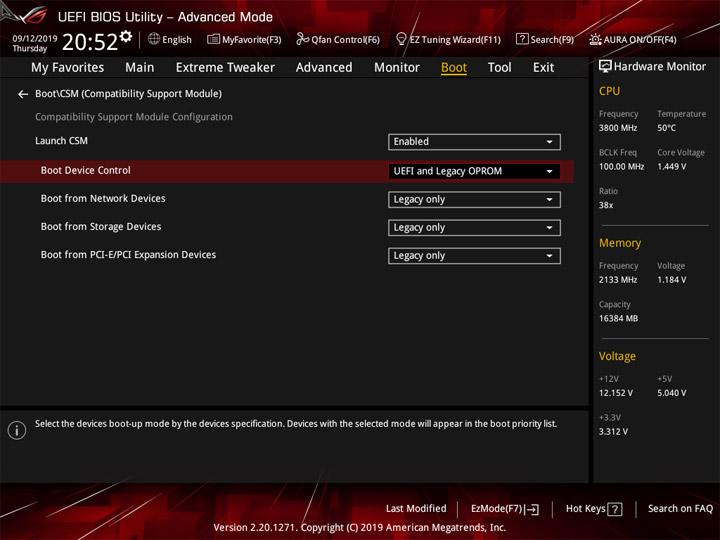Viewport: 720px width, 540px height.
Task: Go back using the left arrow
Action: (23, 94)
